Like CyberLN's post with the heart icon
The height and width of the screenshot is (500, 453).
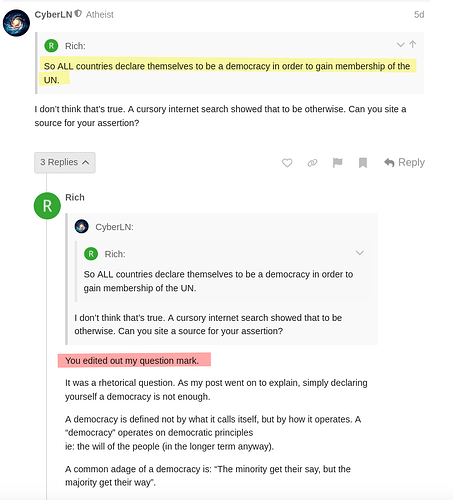[x=287, y=163]
